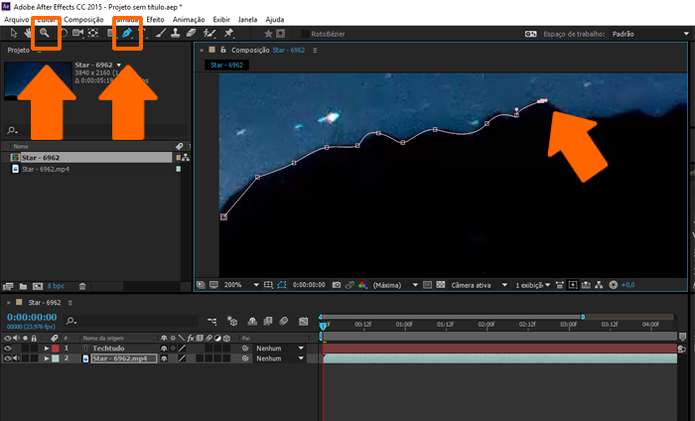
Task: Click the reset exposure icon
Action: coord(613,285)
